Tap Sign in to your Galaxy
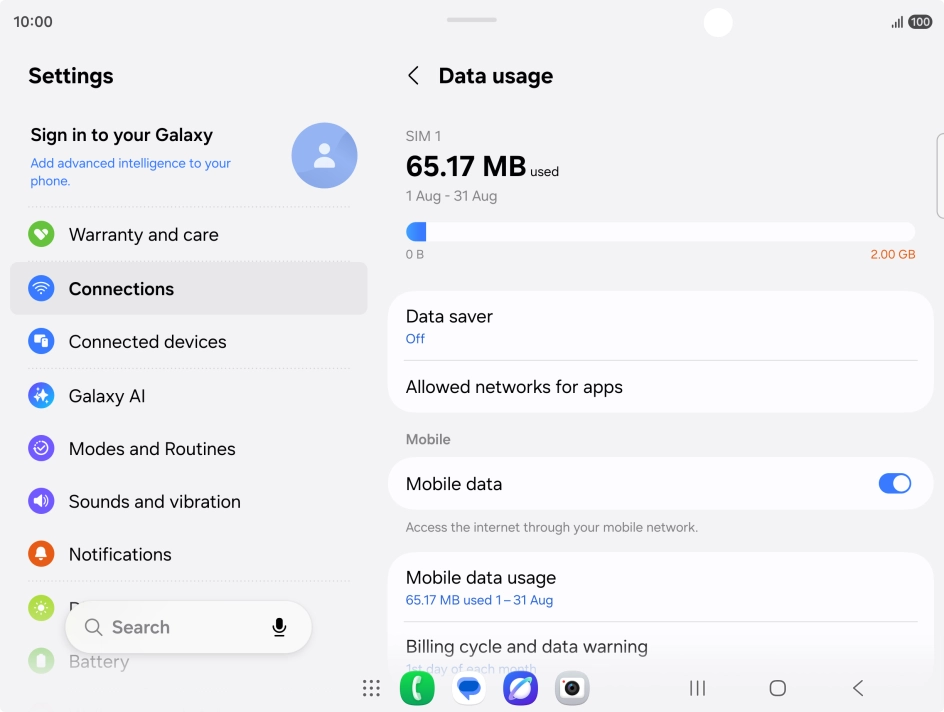944x712 pixels. 122,135
